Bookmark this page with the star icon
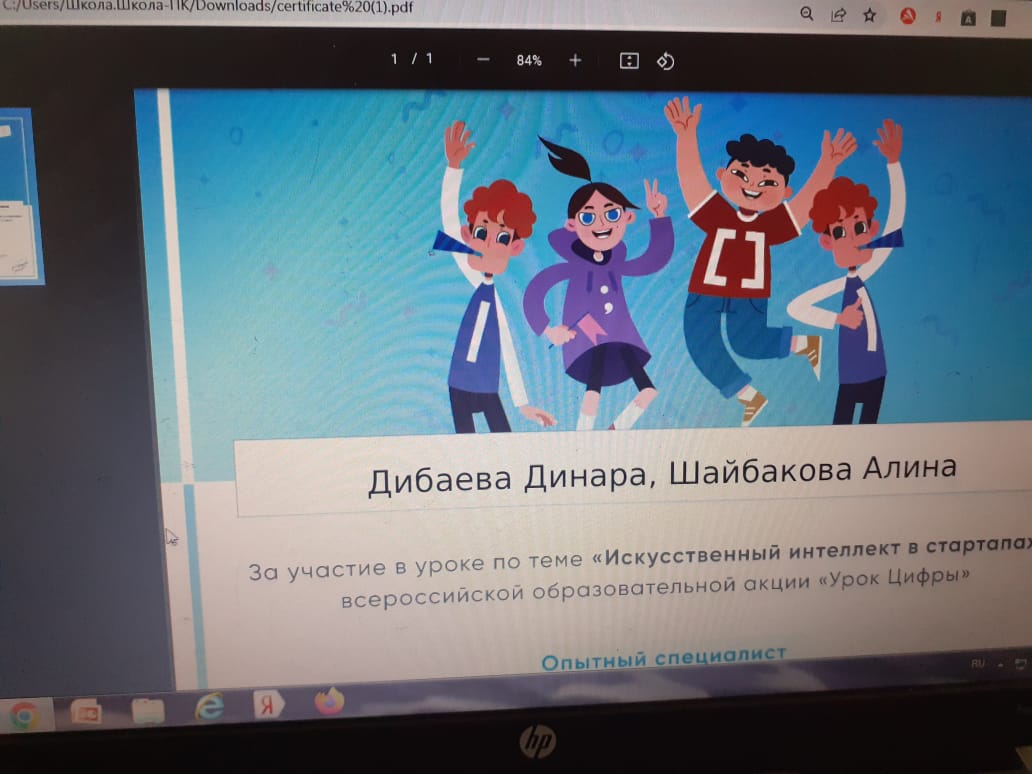 pos(869,15)
